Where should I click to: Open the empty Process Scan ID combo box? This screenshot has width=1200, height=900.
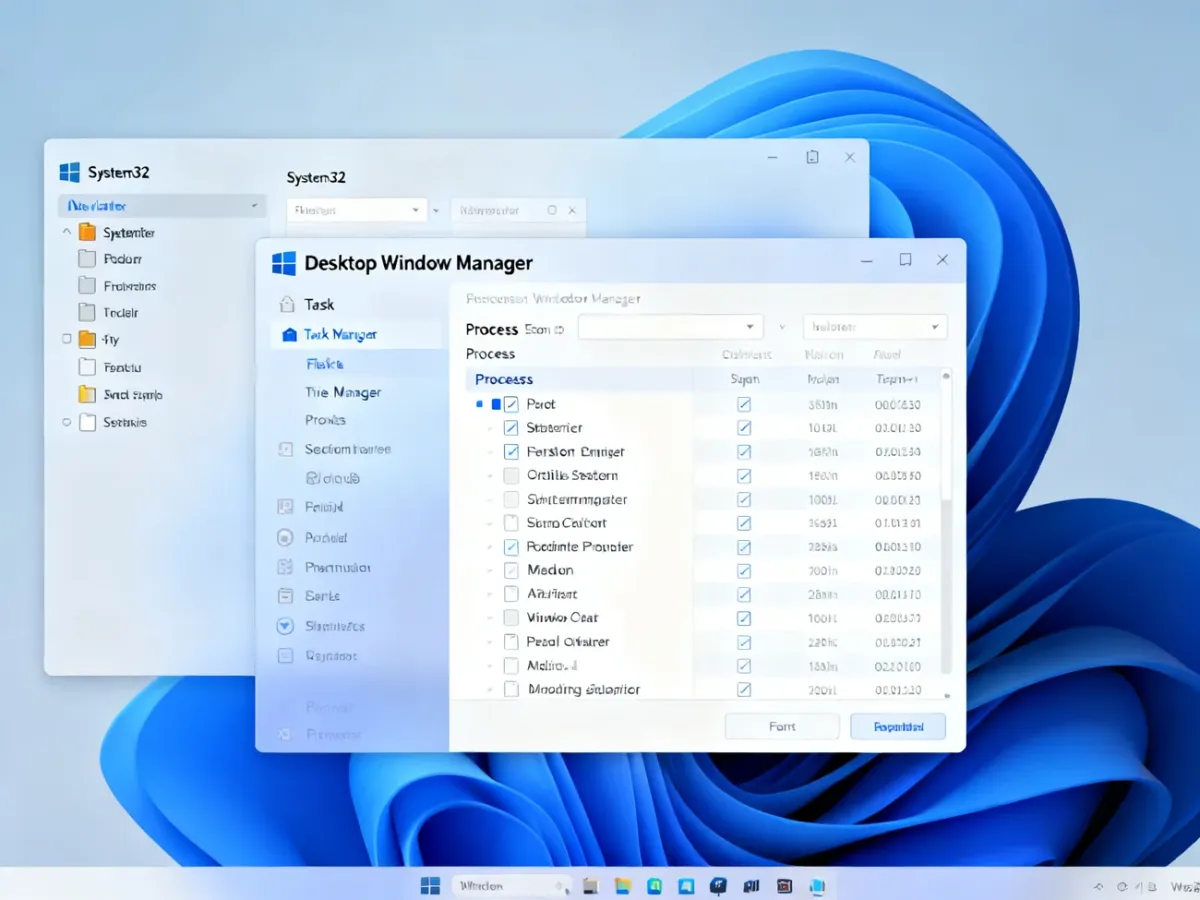point(671,327)
